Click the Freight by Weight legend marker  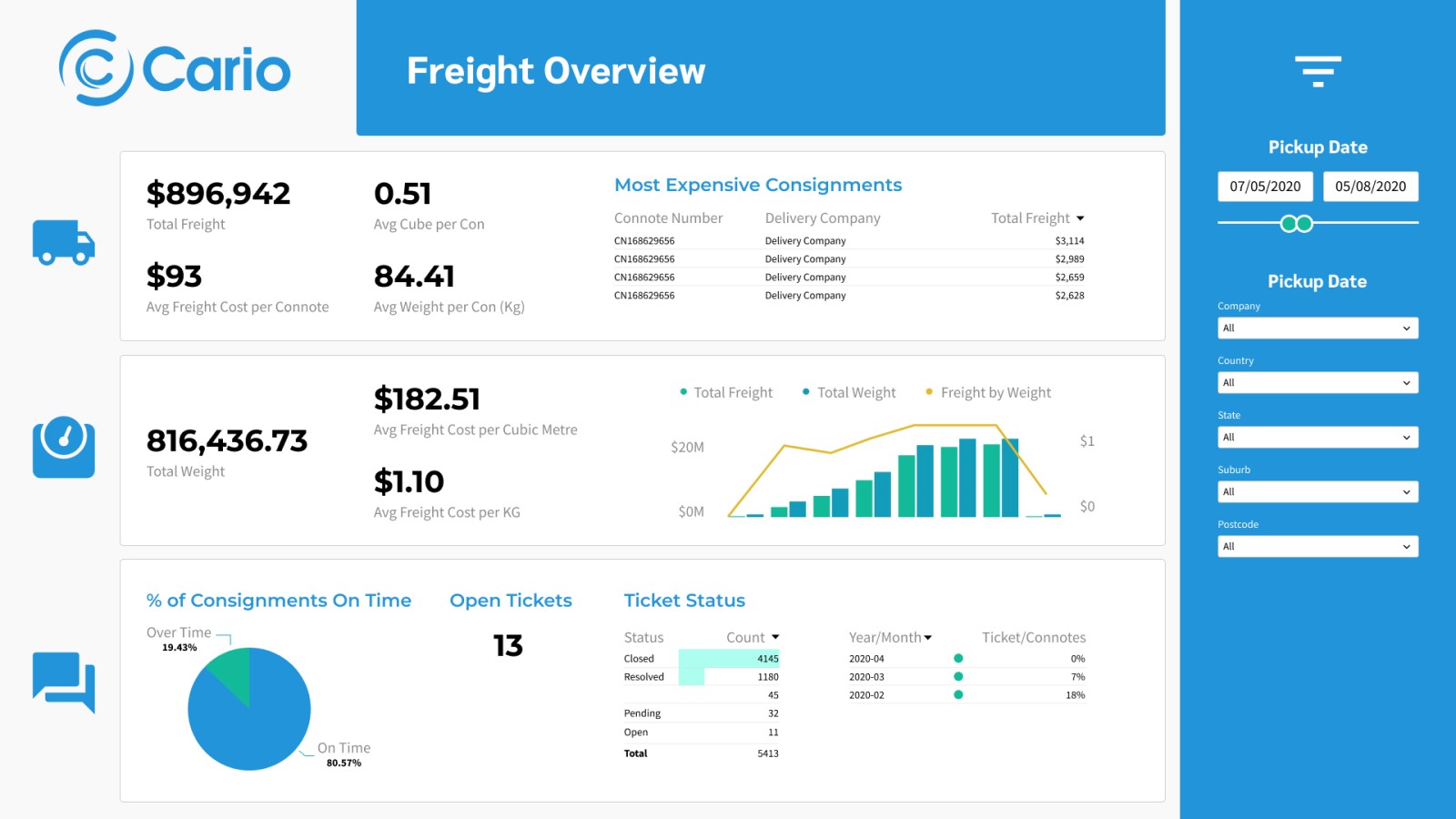coord(929,392)
